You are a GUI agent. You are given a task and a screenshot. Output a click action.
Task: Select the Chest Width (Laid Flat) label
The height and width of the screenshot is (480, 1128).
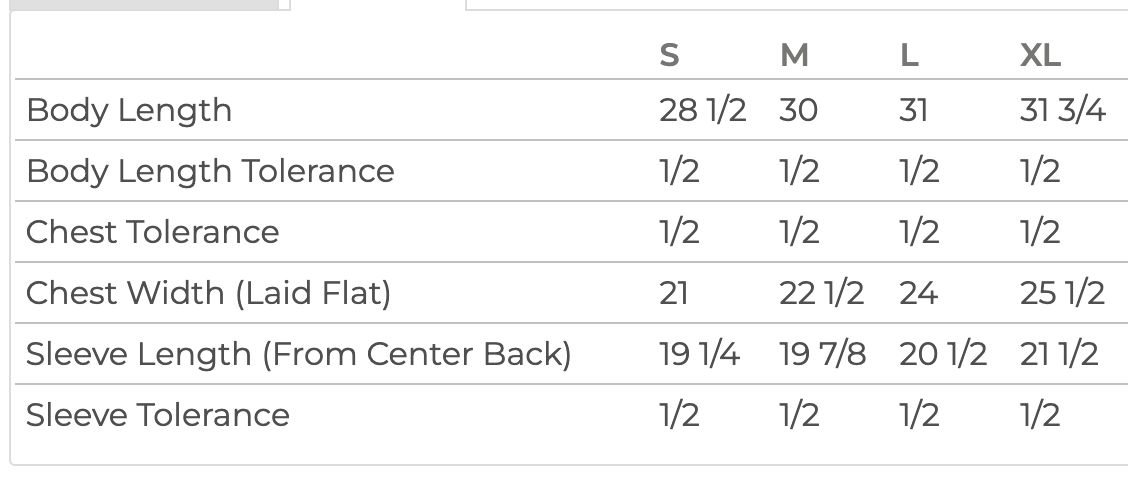209,294
